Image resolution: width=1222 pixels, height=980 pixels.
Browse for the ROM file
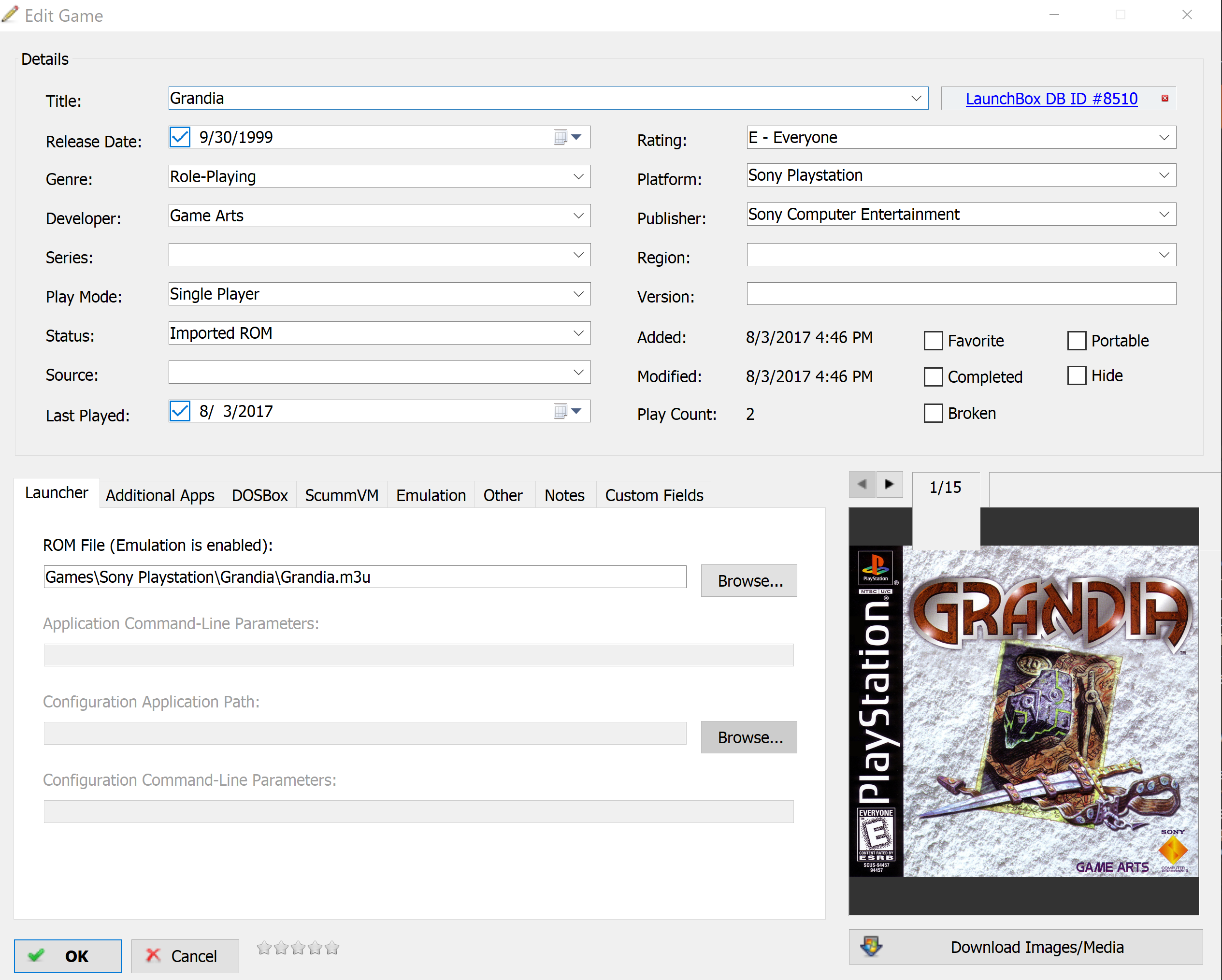click(749, 580)
